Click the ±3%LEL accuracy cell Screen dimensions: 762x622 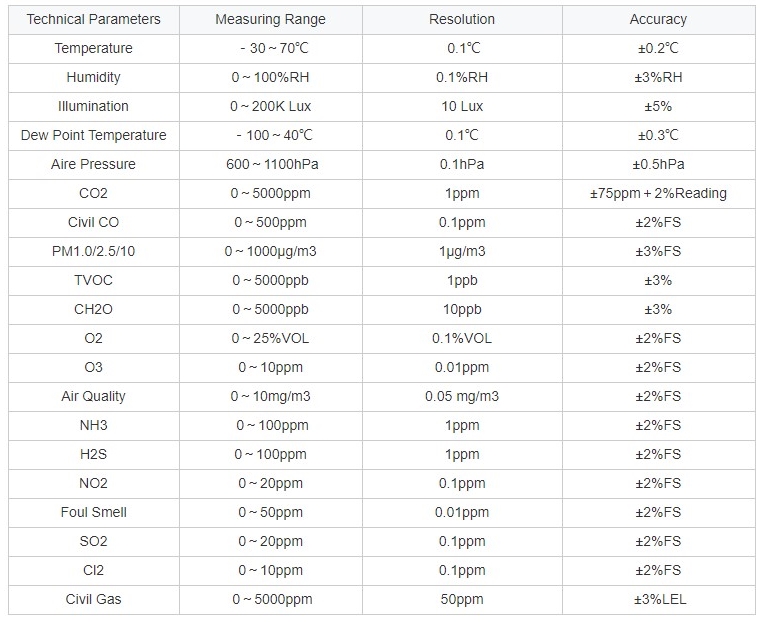click(658, 599)
